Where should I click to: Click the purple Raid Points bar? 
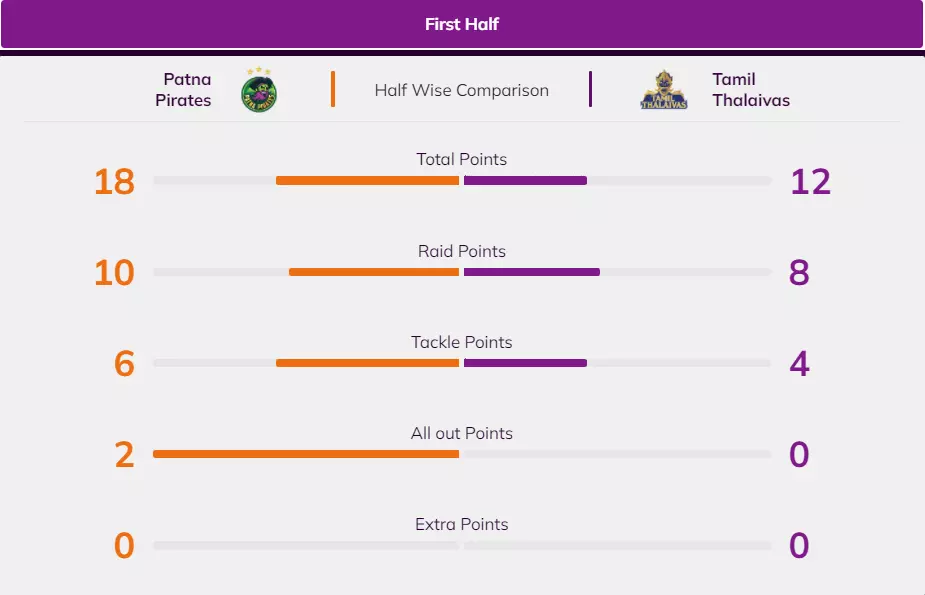click(x=532, y=272)
